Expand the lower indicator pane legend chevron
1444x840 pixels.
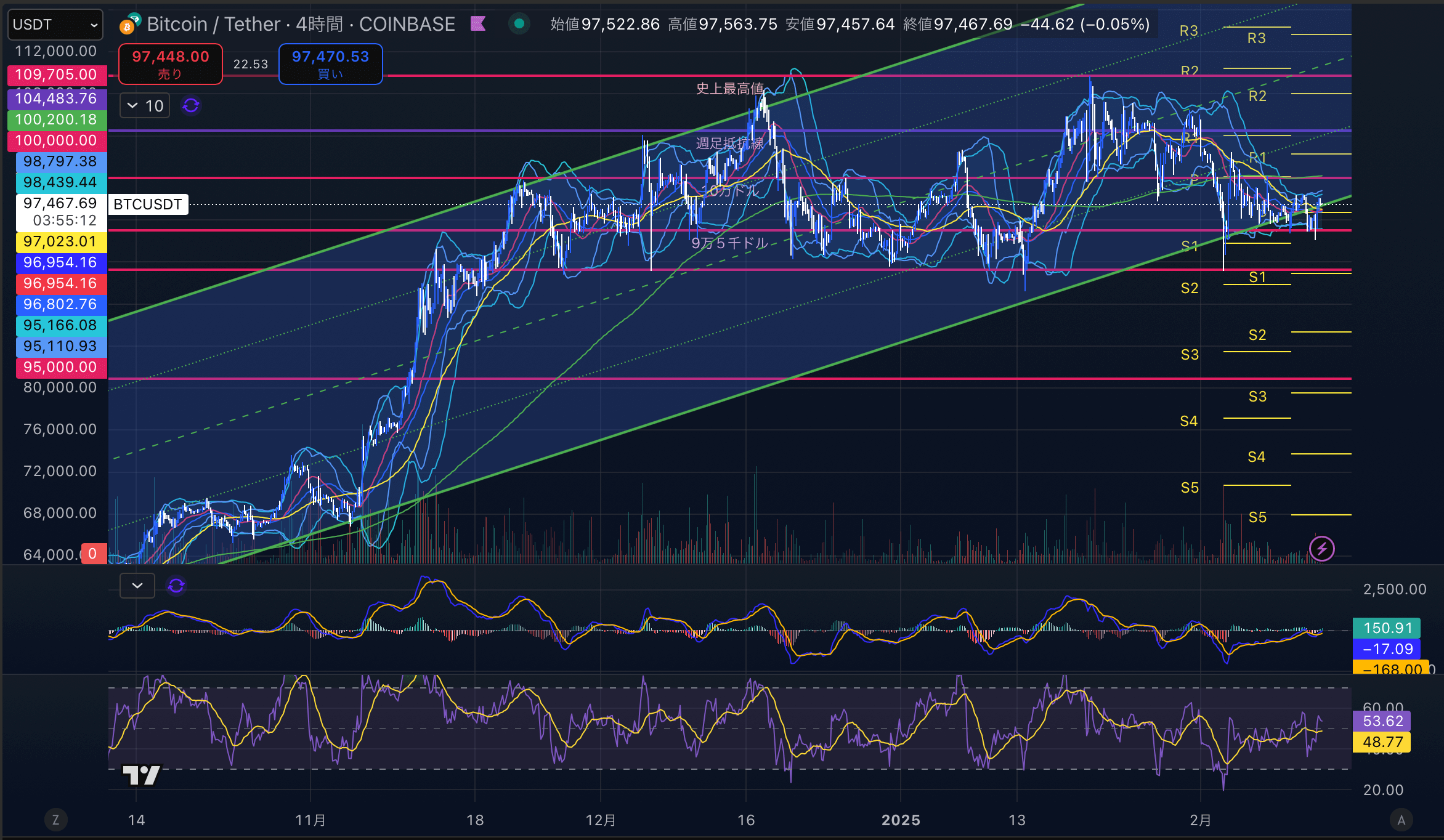137,586
